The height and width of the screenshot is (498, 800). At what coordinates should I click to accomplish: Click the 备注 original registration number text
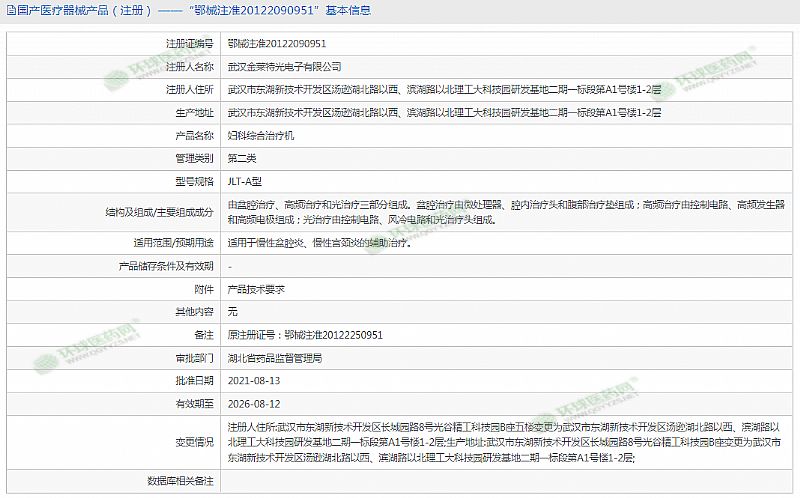(x=306, y=334)
